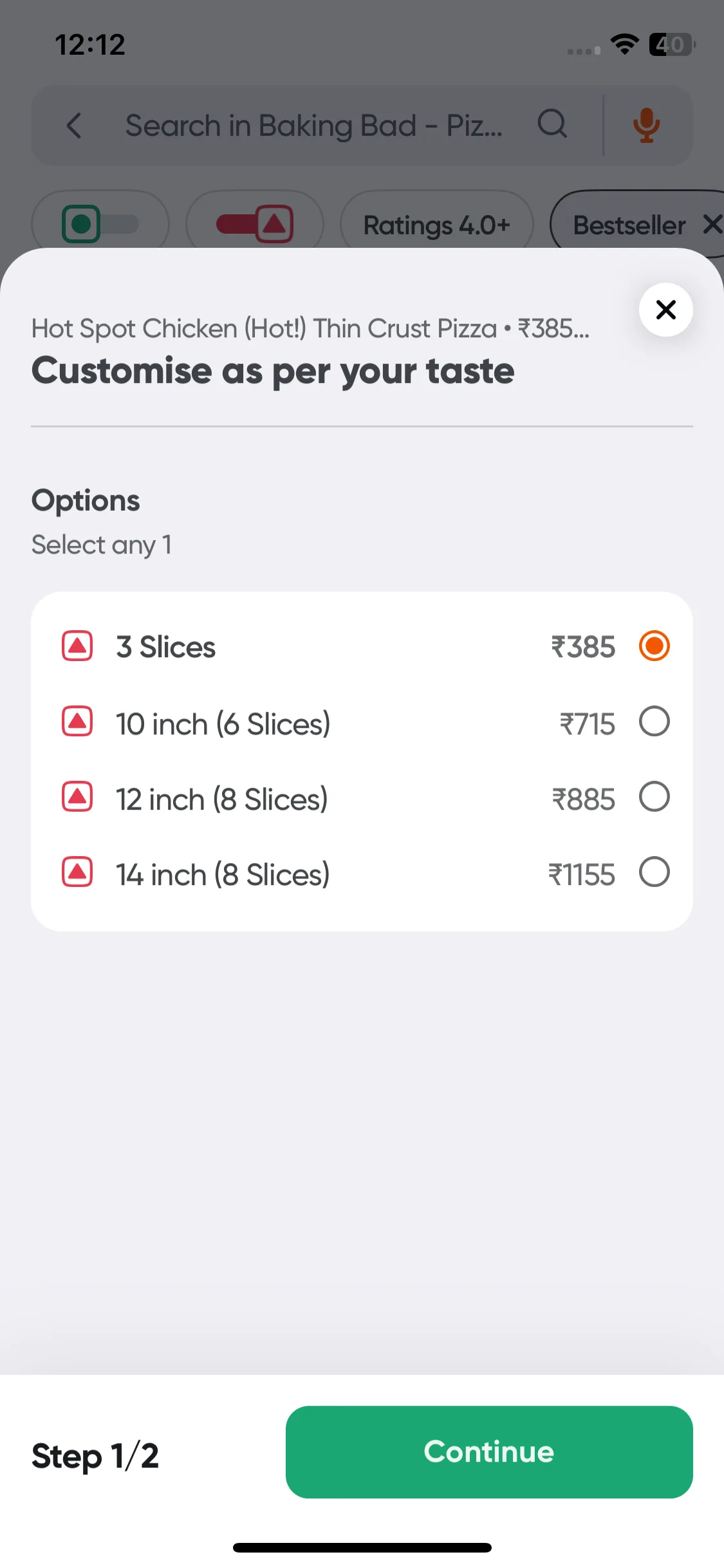Tap the back arrow in search bar
This screenshot has width=724, height=1568.
75,126
